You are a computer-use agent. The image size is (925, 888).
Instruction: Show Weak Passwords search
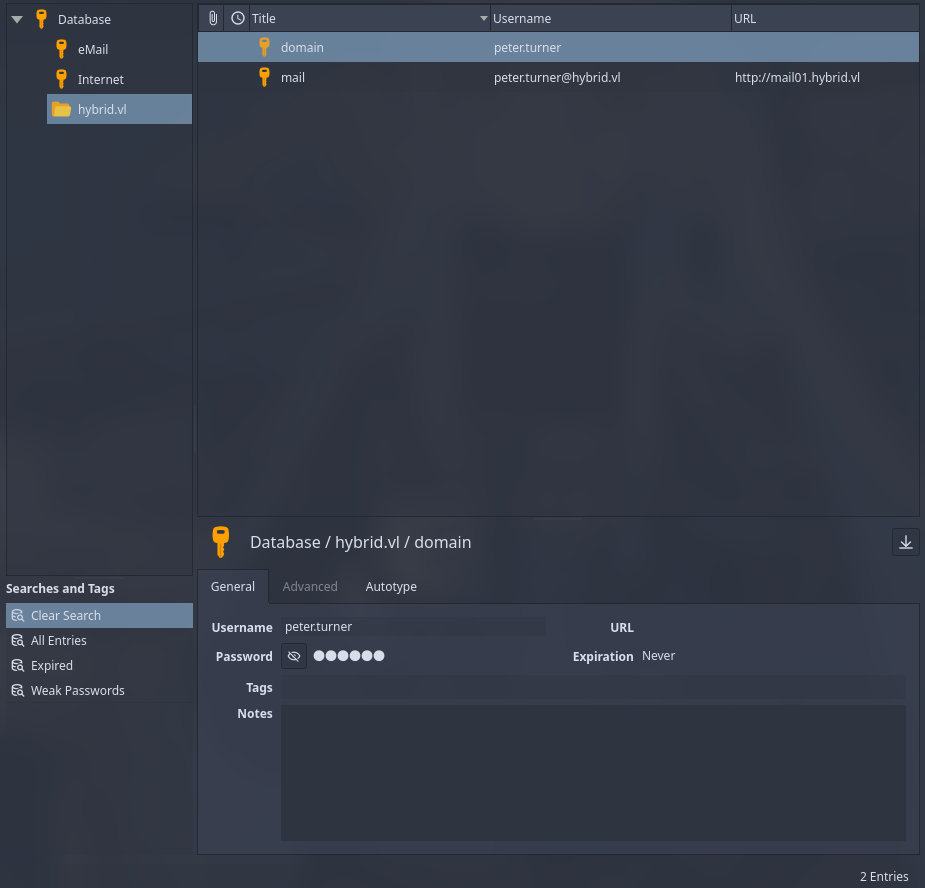78,691
